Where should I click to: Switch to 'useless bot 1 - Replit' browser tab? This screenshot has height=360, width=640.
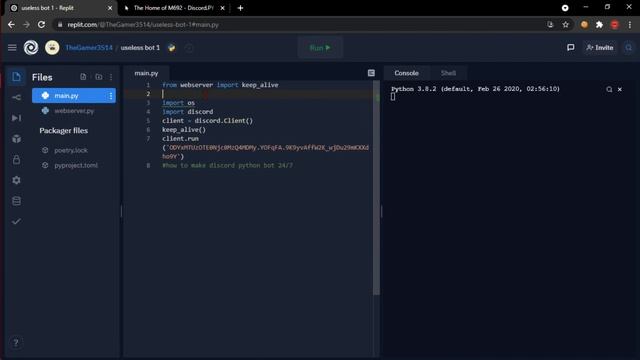[x=61, y=8]
